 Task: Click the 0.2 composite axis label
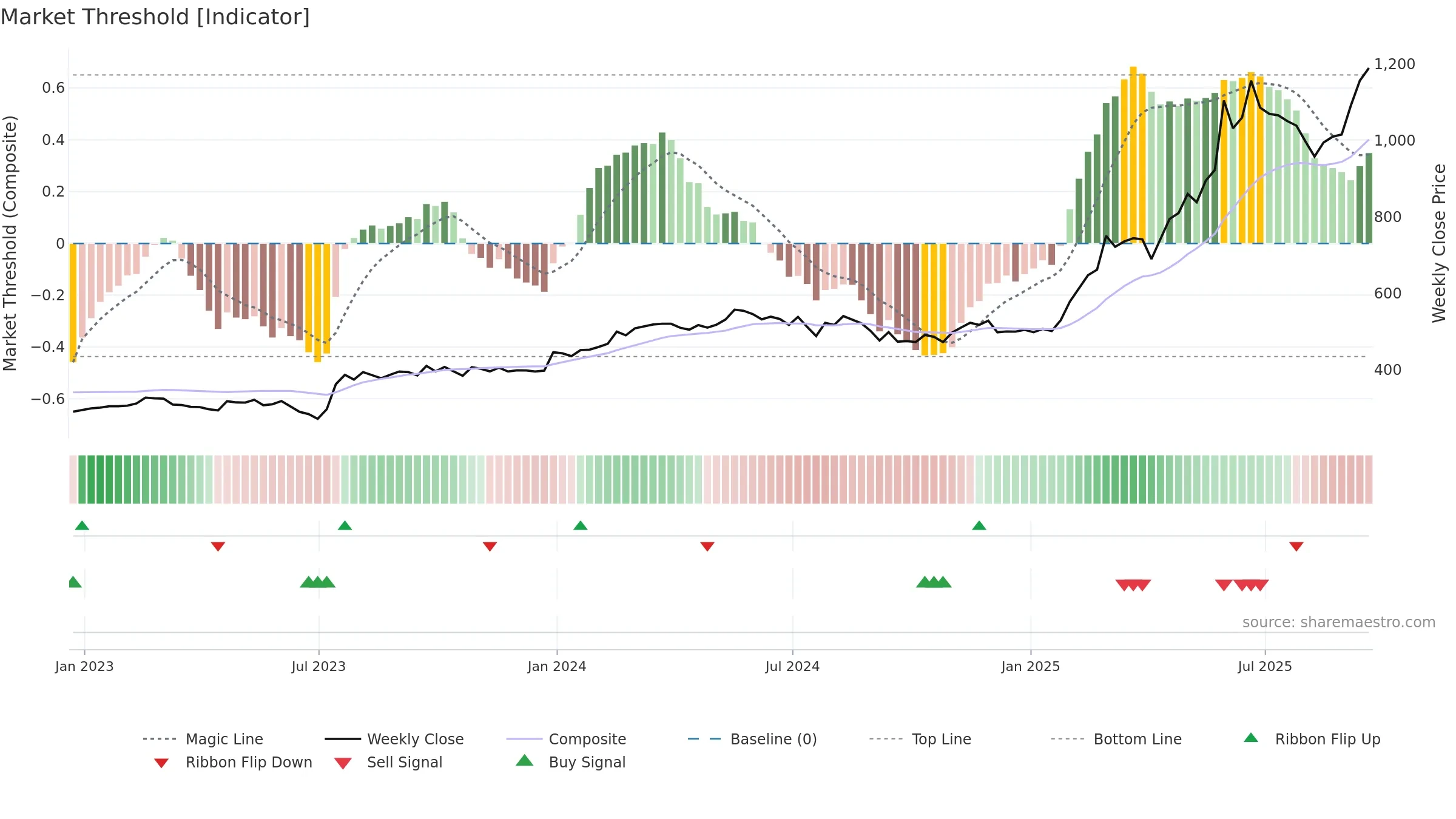(x=53, y=192)
